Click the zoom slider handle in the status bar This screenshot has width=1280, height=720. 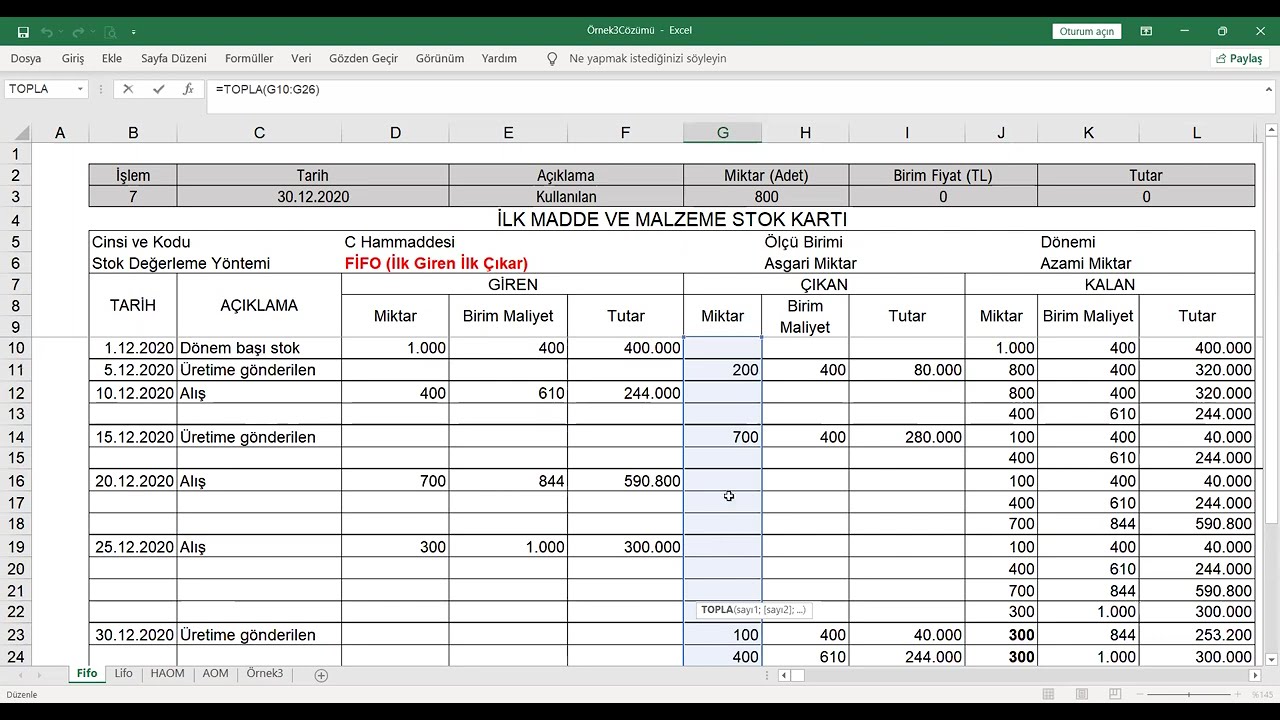point(1189,694)
